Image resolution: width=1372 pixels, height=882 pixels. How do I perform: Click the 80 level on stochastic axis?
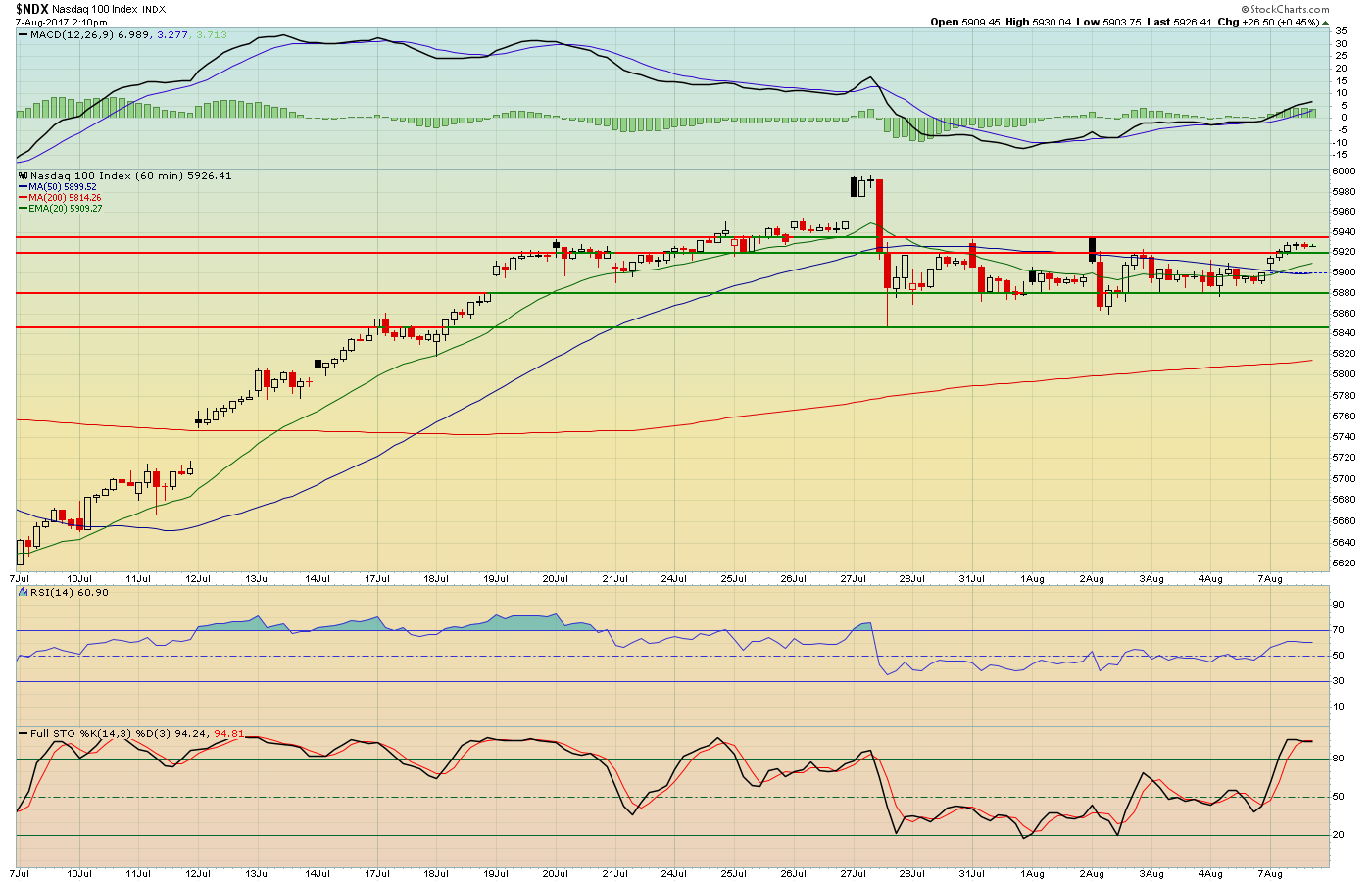pos(1339,759)
